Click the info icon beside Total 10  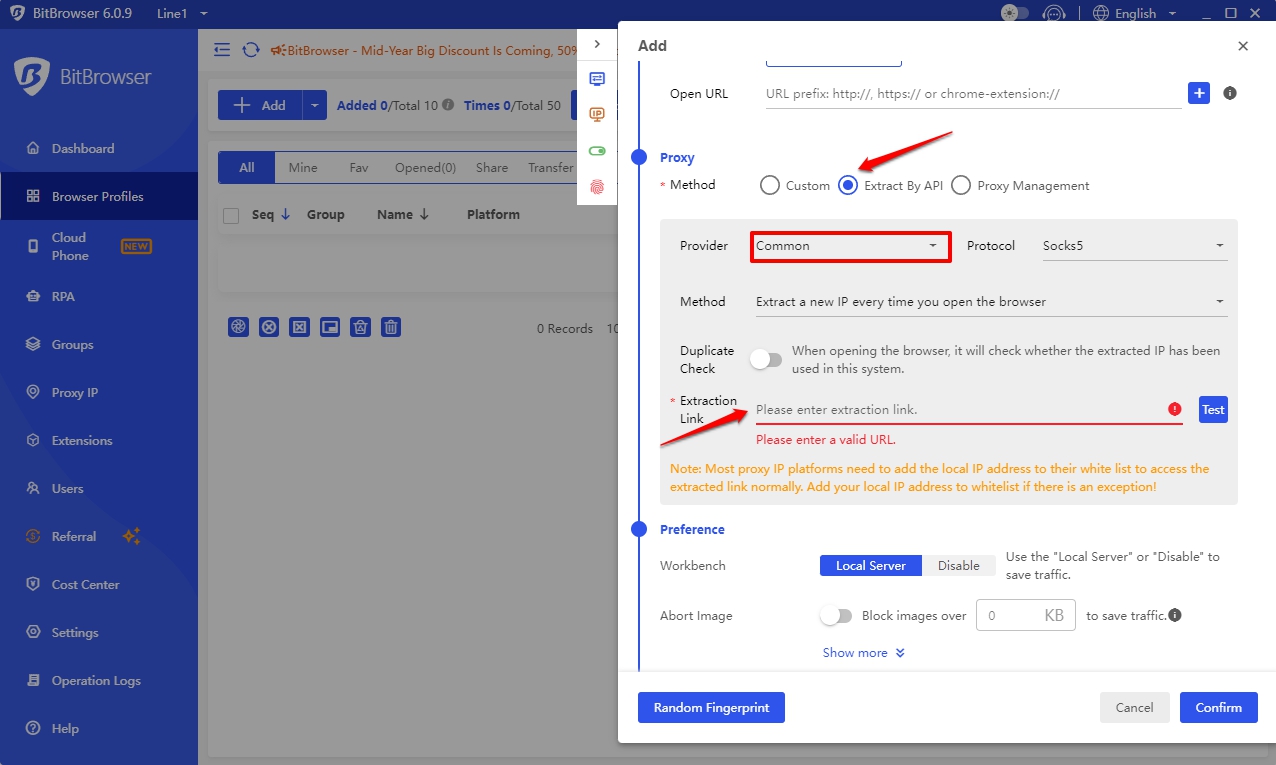pos(448,105)
